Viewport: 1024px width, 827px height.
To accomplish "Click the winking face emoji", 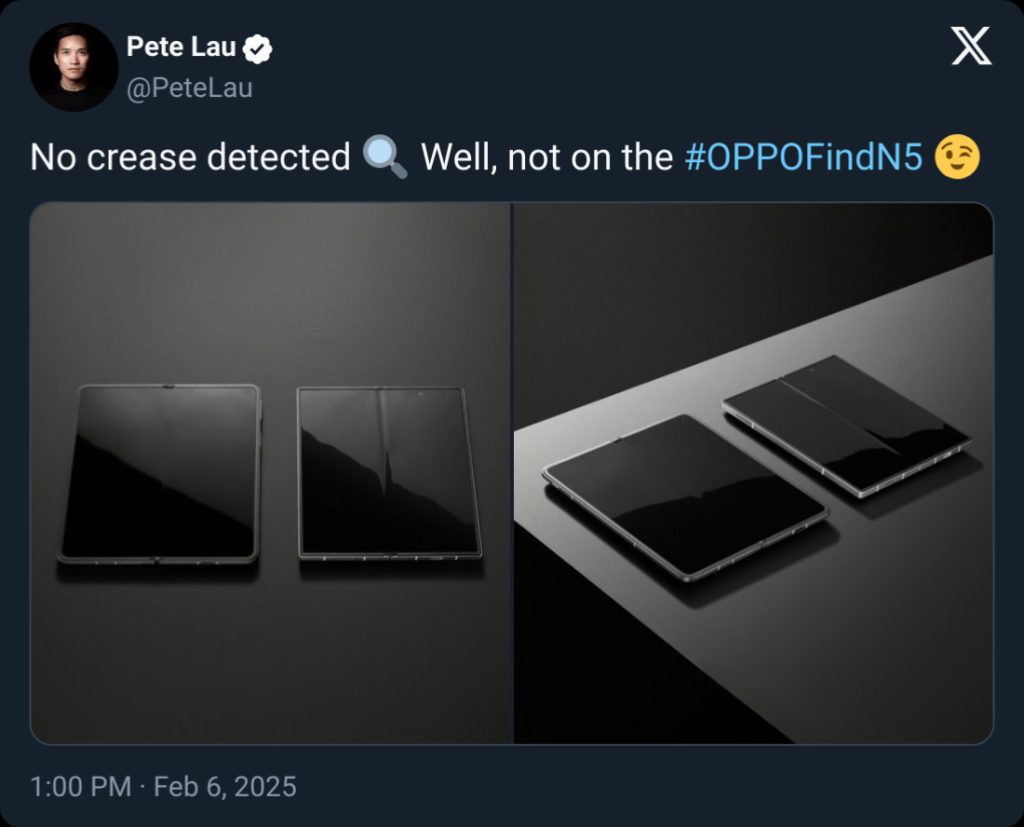I will click(x=956, y=158).
